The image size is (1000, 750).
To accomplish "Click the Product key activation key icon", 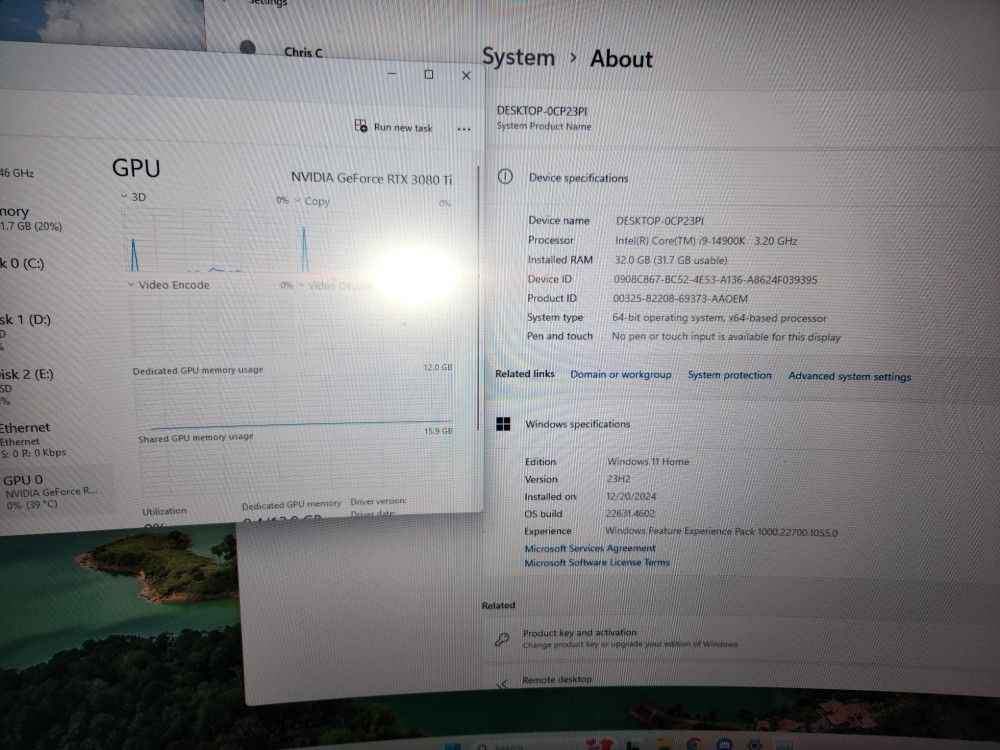I will pos(502,639).
